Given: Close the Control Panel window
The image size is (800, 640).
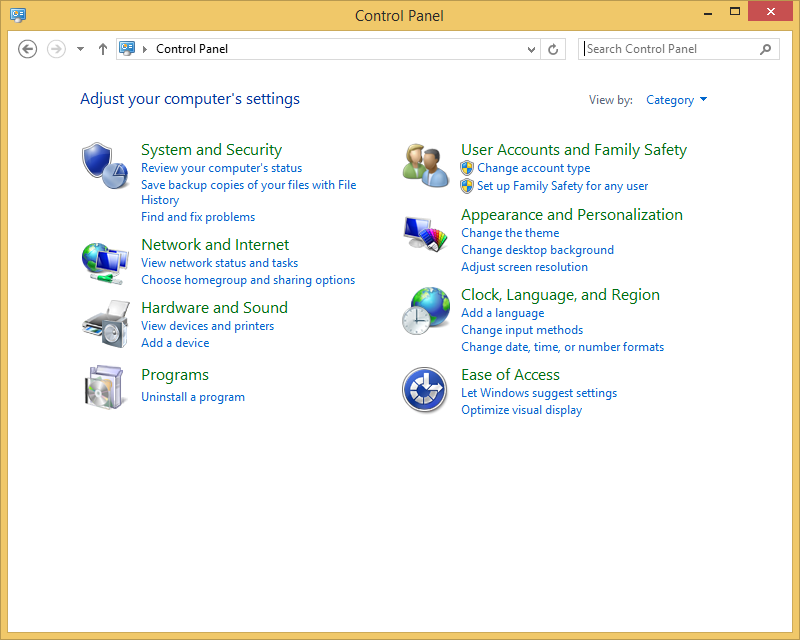Looking at the screenshot, I should click(770, 11).
